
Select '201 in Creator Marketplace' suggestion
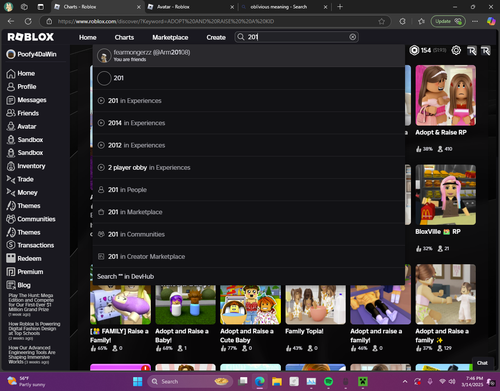point(249,257)
